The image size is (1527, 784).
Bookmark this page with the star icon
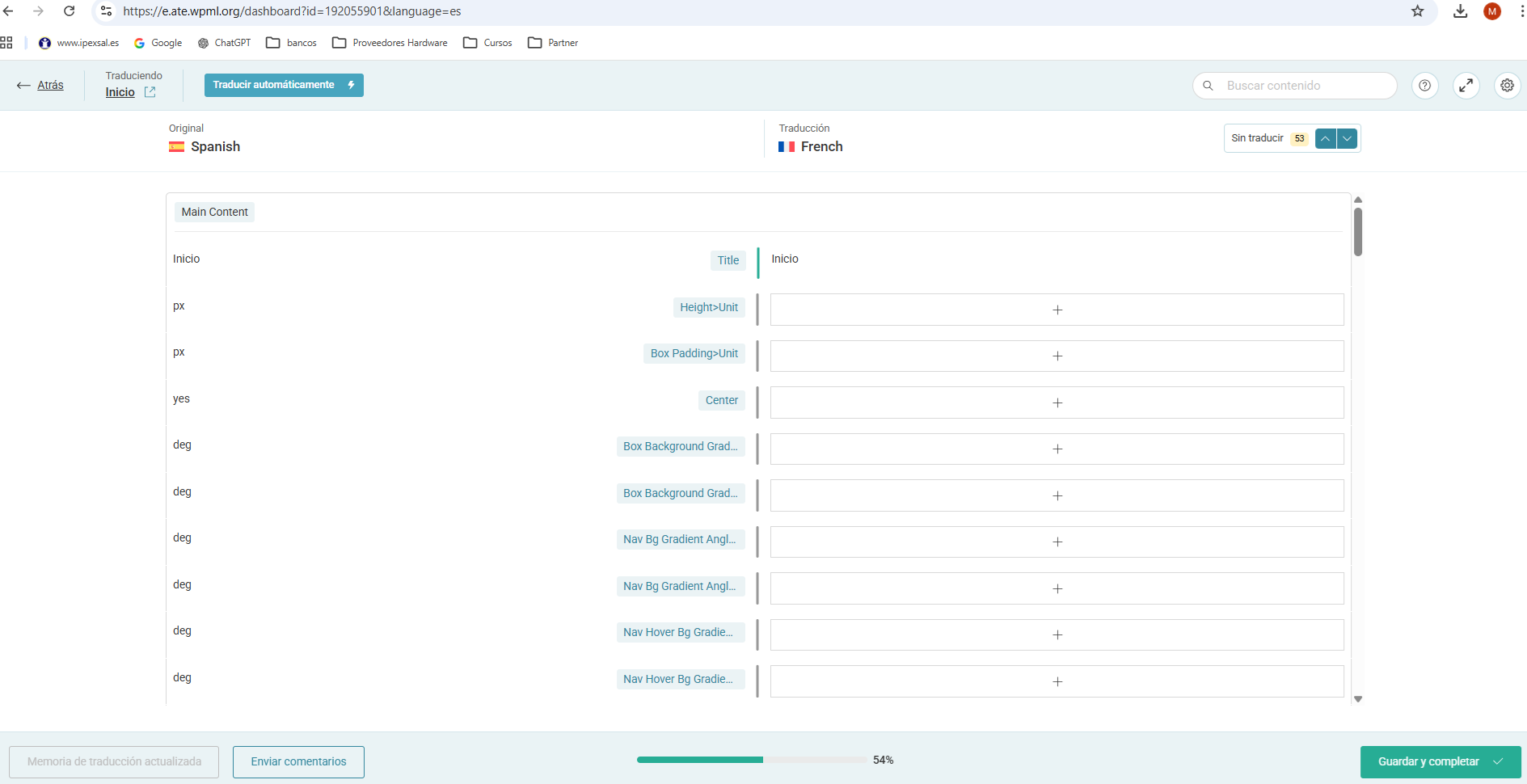(1418, 11)
